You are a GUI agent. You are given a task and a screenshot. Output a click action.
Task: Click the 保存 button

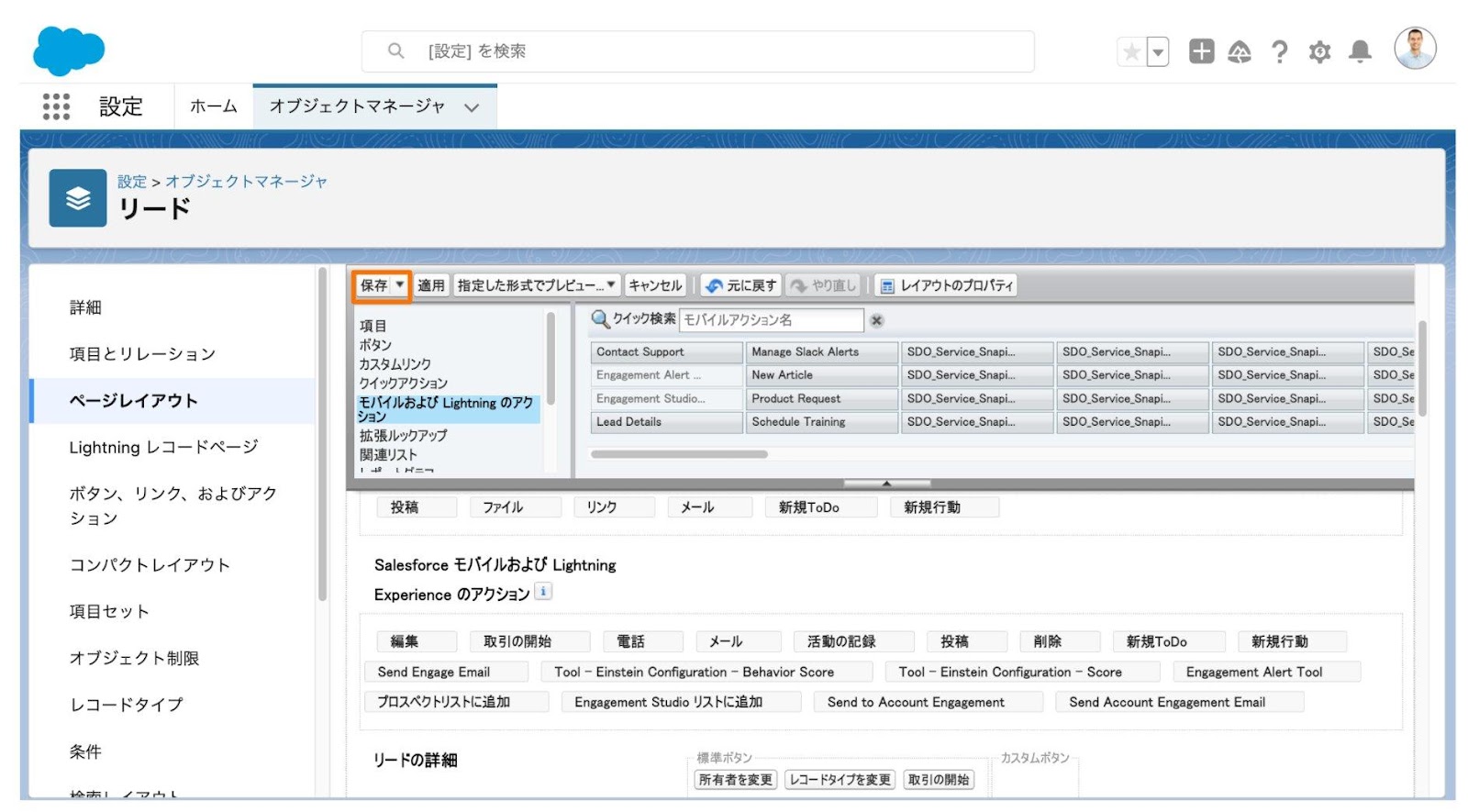tap(373, 285)
